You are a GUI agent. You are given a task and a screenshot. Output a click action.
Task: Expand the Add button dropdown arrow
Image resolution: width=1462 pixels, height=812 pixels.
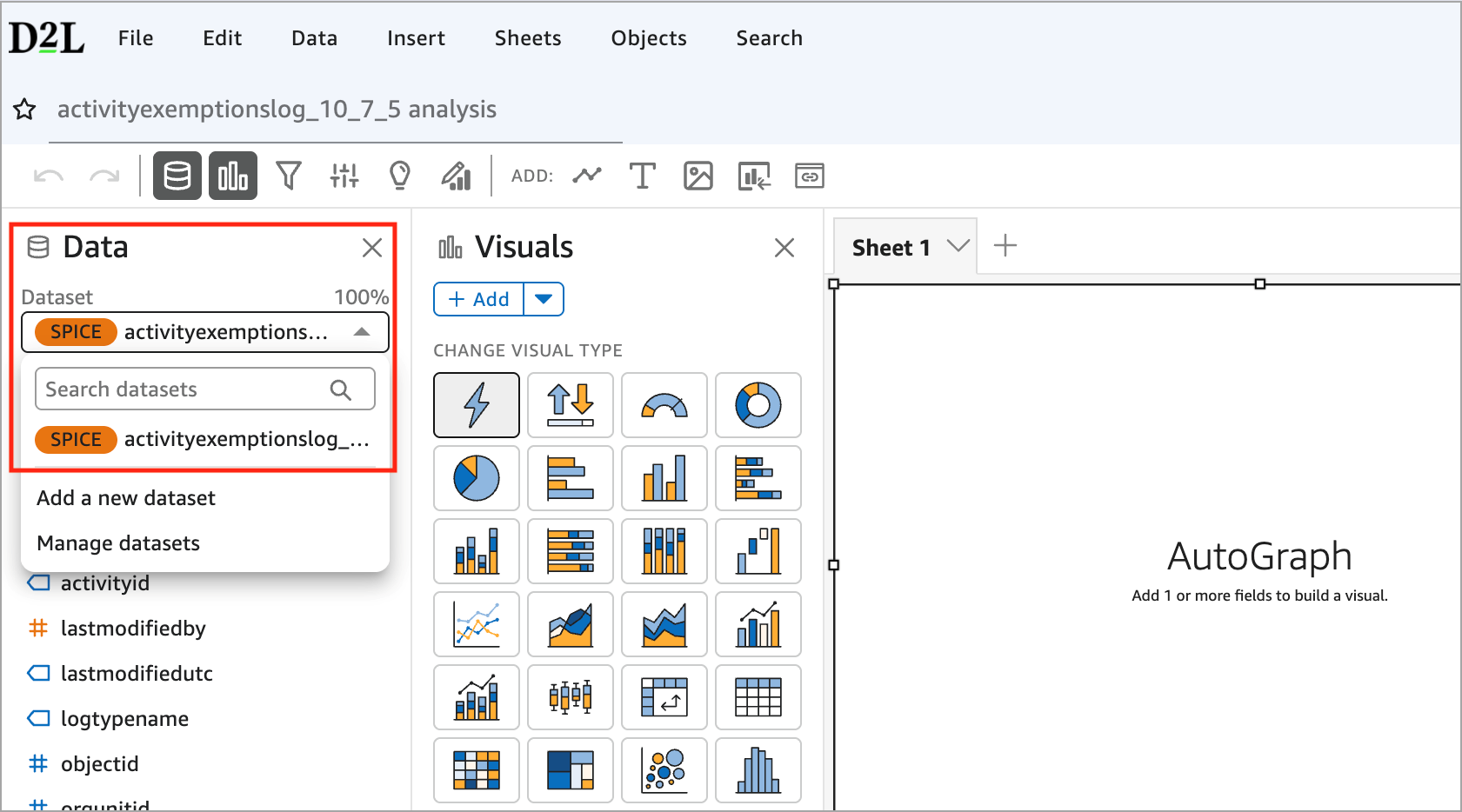click(x=544, y=298)
